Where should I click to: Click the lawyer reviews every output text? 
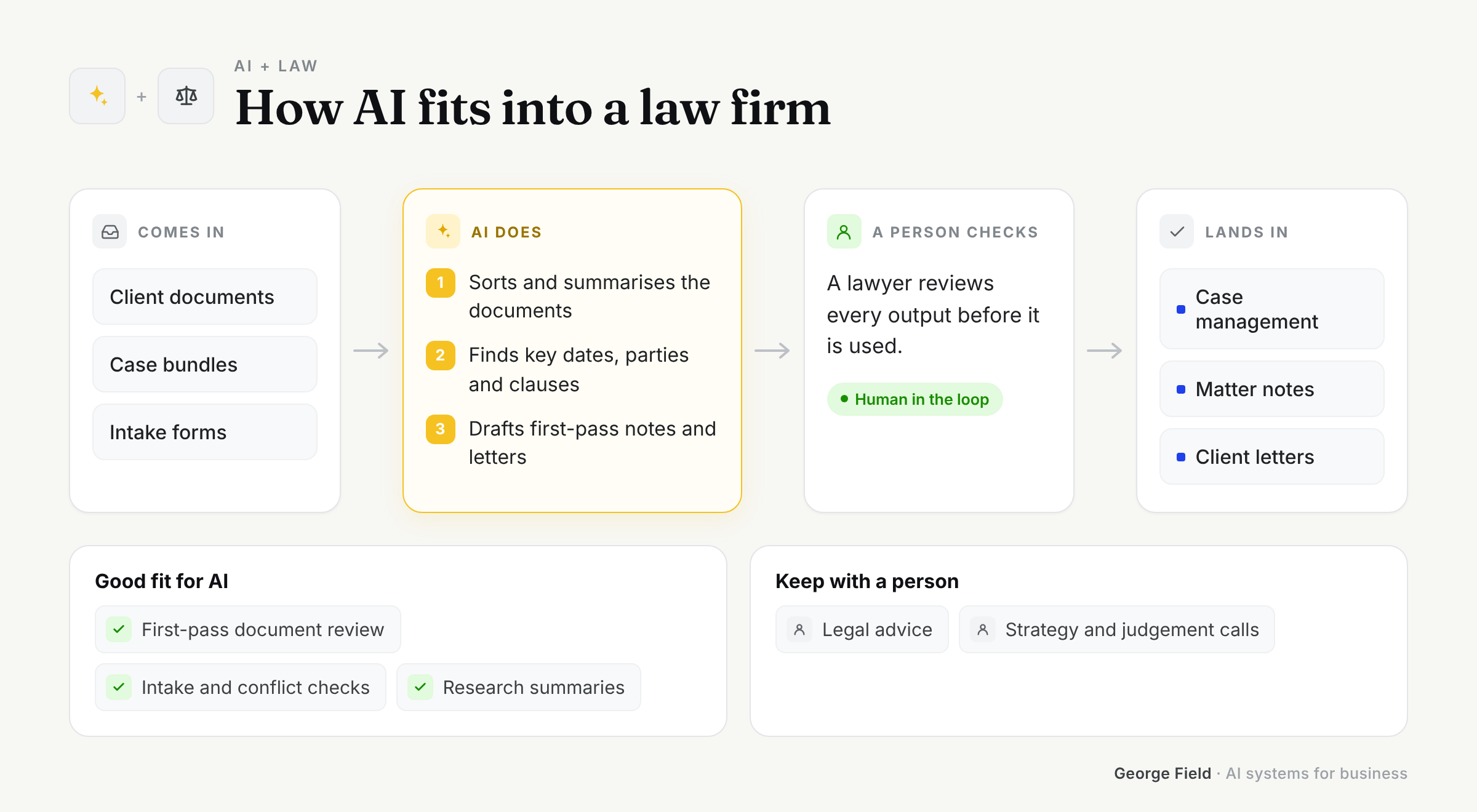coord(933,314)
